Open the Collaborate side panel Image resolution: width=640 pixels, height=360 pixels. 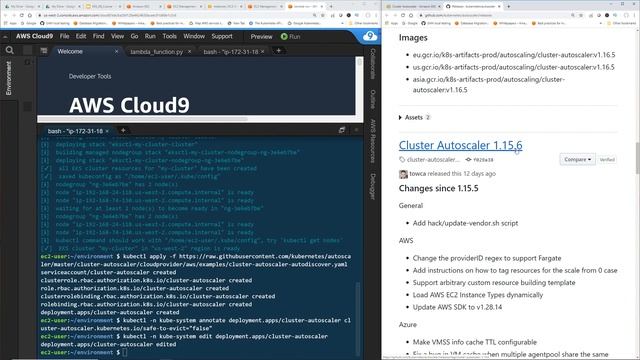(x=373, y=64)
